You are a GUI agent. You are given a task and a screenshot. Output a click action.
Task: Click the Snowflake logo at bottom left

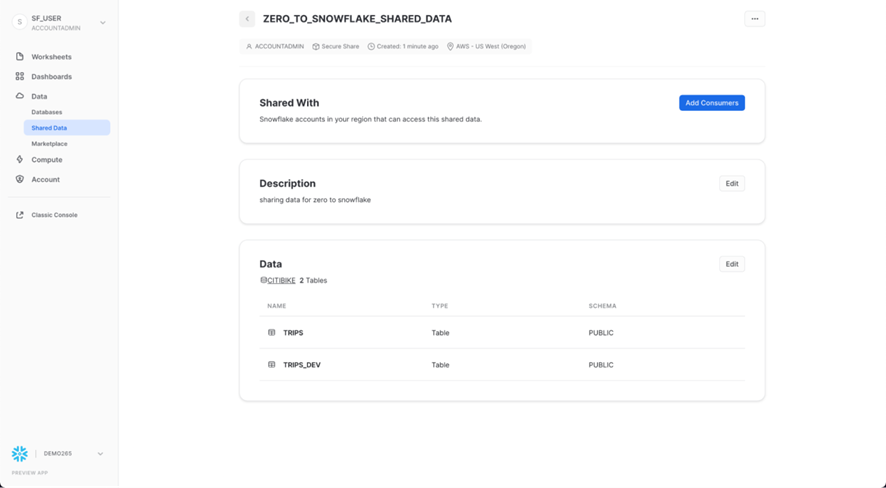pos(20,454)
